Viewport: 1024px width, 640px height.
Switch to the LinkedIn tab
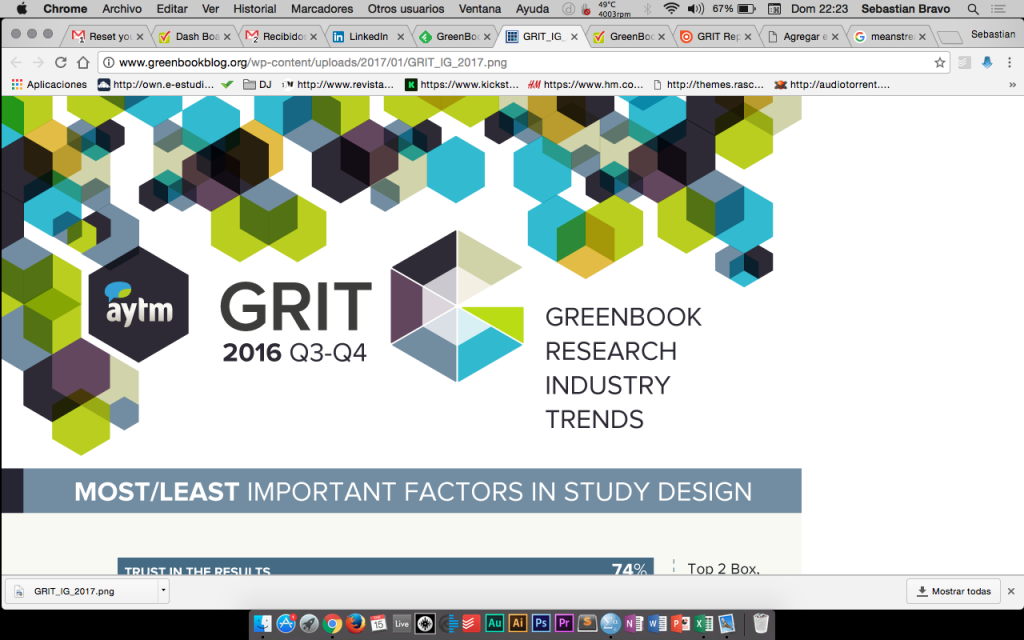368,37
